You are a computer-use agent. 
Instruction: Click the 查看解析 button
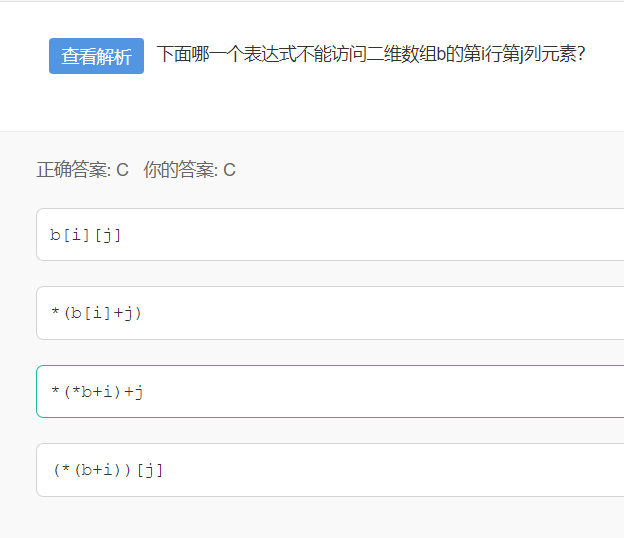(96, 56)
